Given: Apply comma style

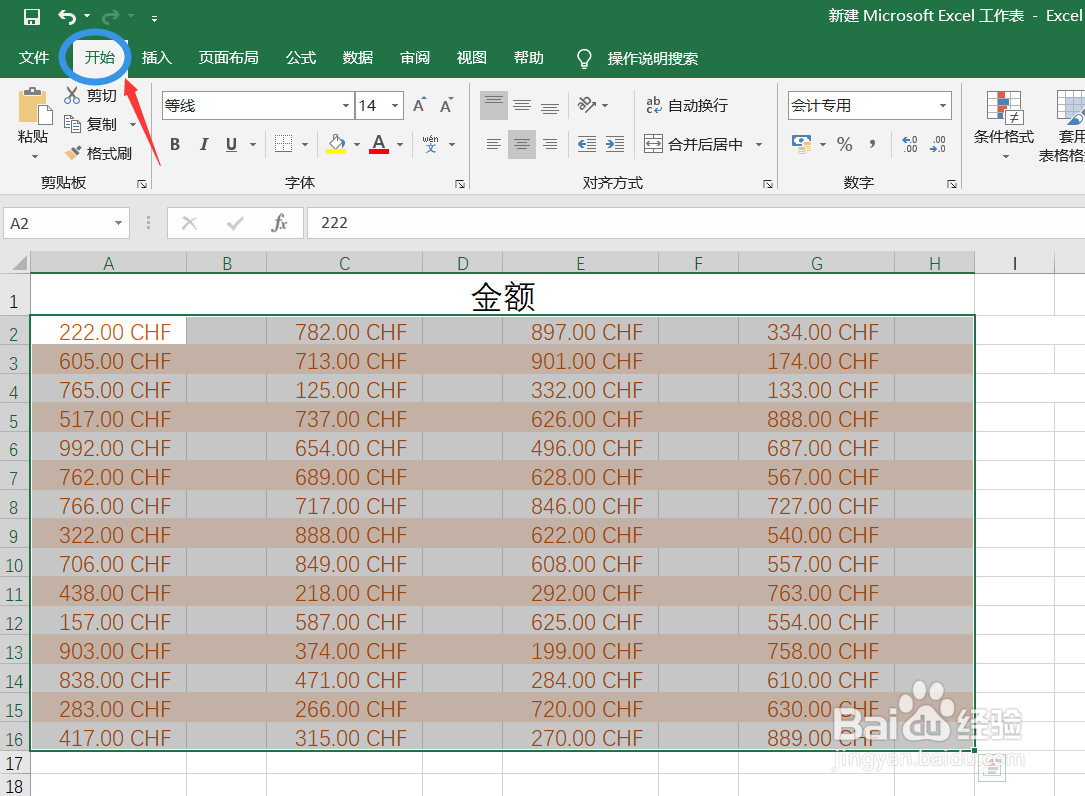Looking at the screenshot, I should point(872,144).
